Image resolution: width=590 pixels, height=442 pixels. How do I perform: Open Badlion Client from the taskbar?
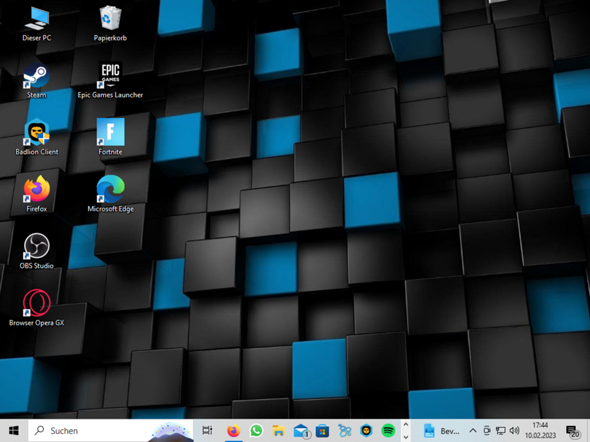tap(366, 430)
